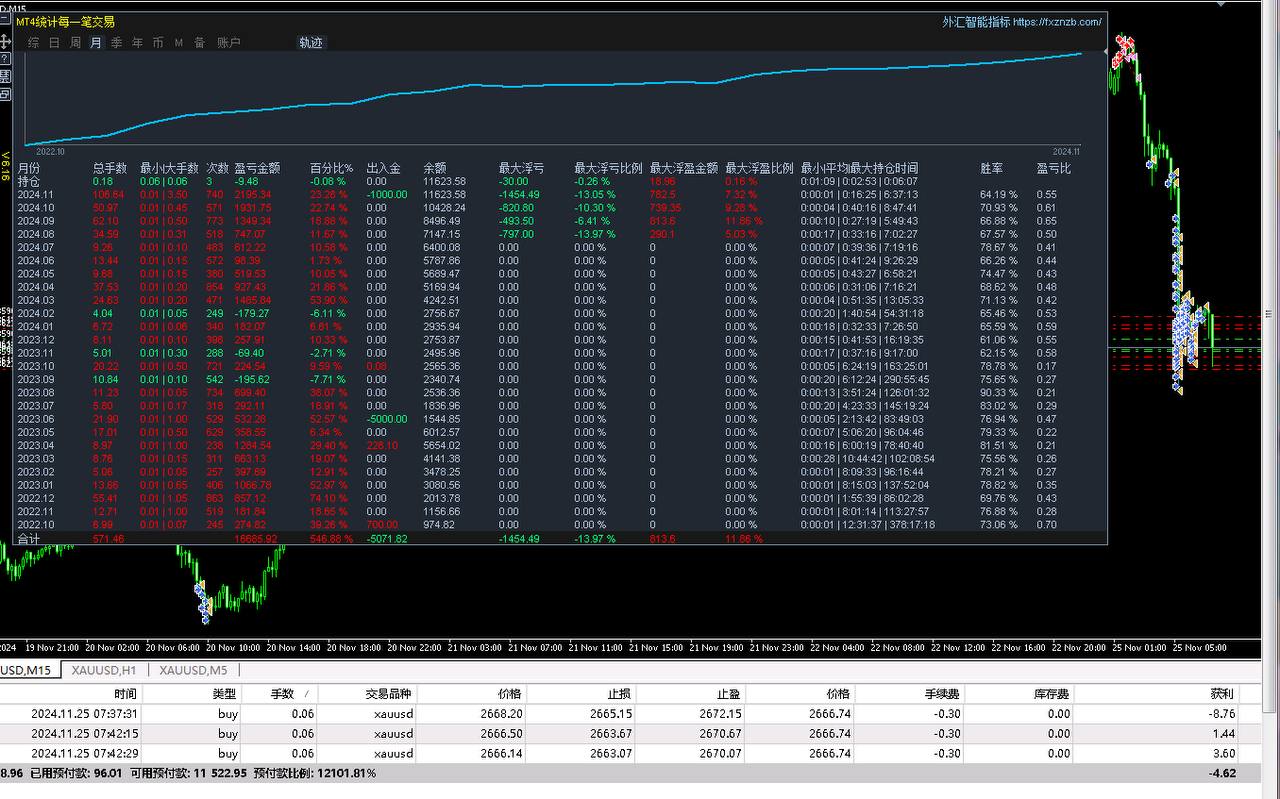The height and width of the screenshot is (799, 1280).
Task: Click the 墨 icon on left sidebar
Action: click(5, 76)
